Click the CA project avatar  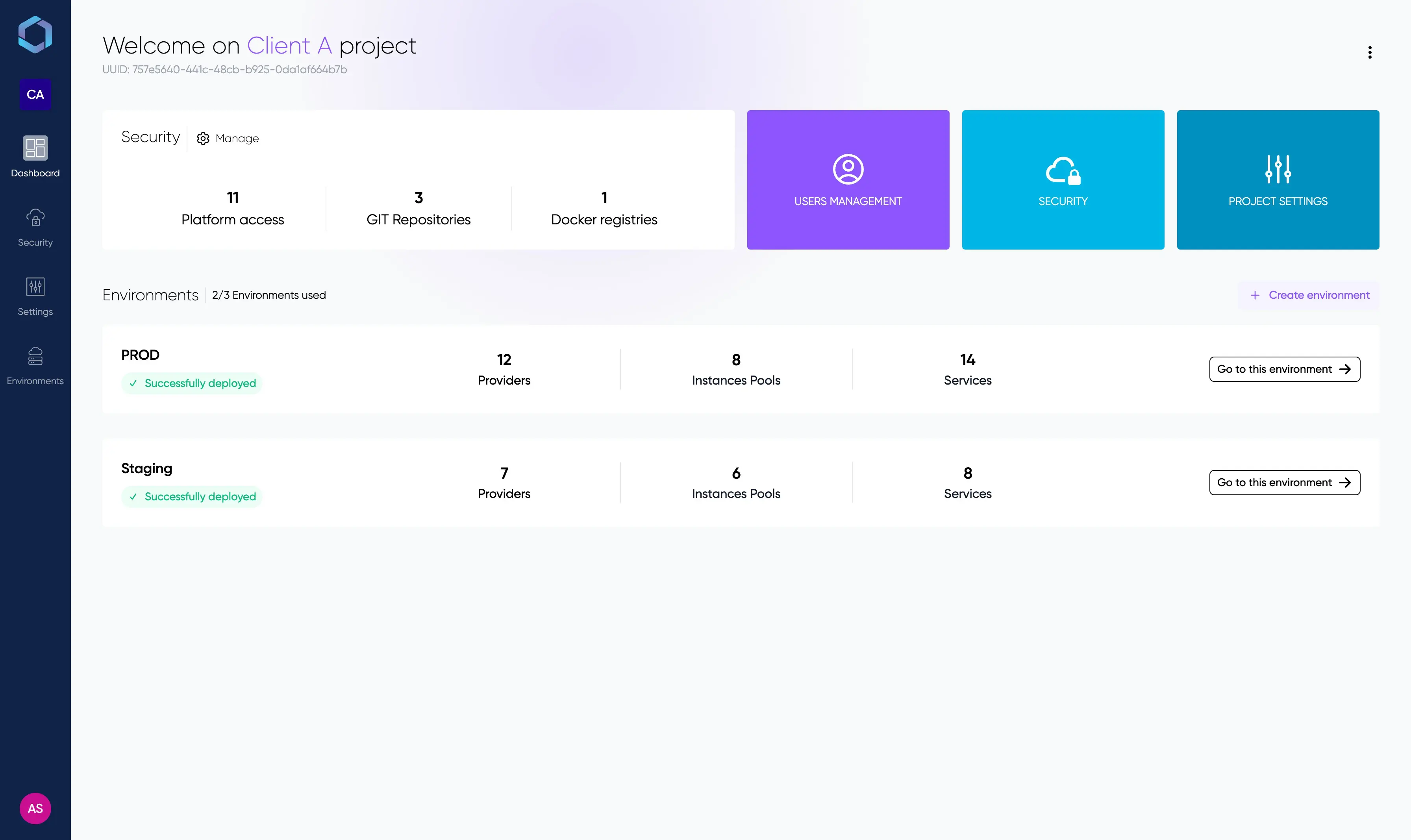coord(35,94)
